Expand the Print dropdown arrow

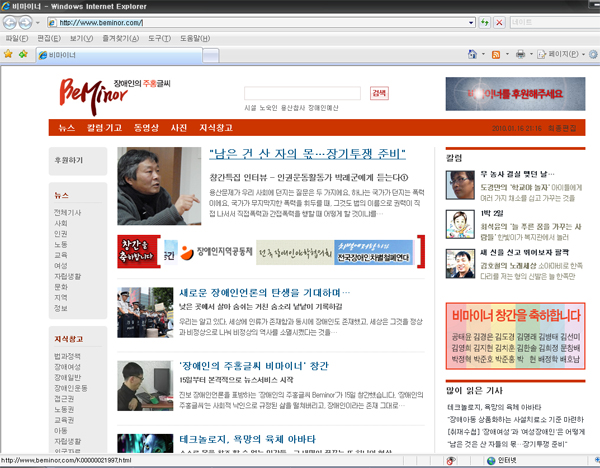531,54
